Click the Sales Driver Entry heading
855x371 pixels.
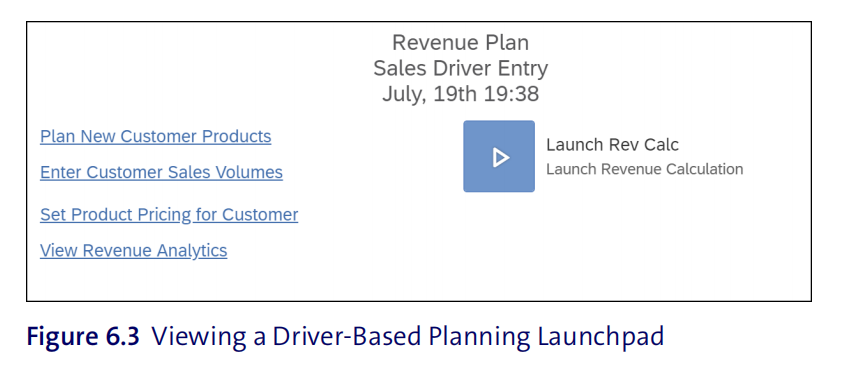tap(460, 68)
